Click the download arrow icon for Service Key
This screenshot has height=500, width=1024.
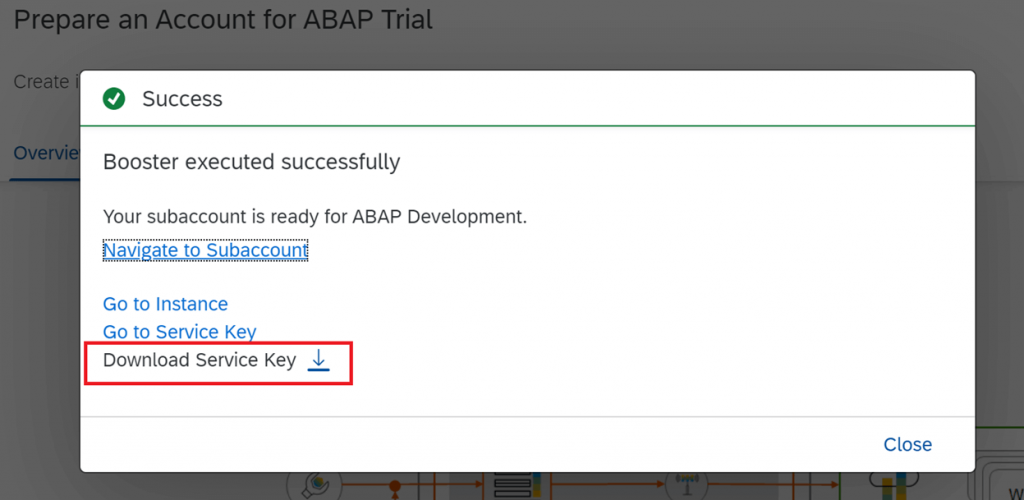coord(318,360)
